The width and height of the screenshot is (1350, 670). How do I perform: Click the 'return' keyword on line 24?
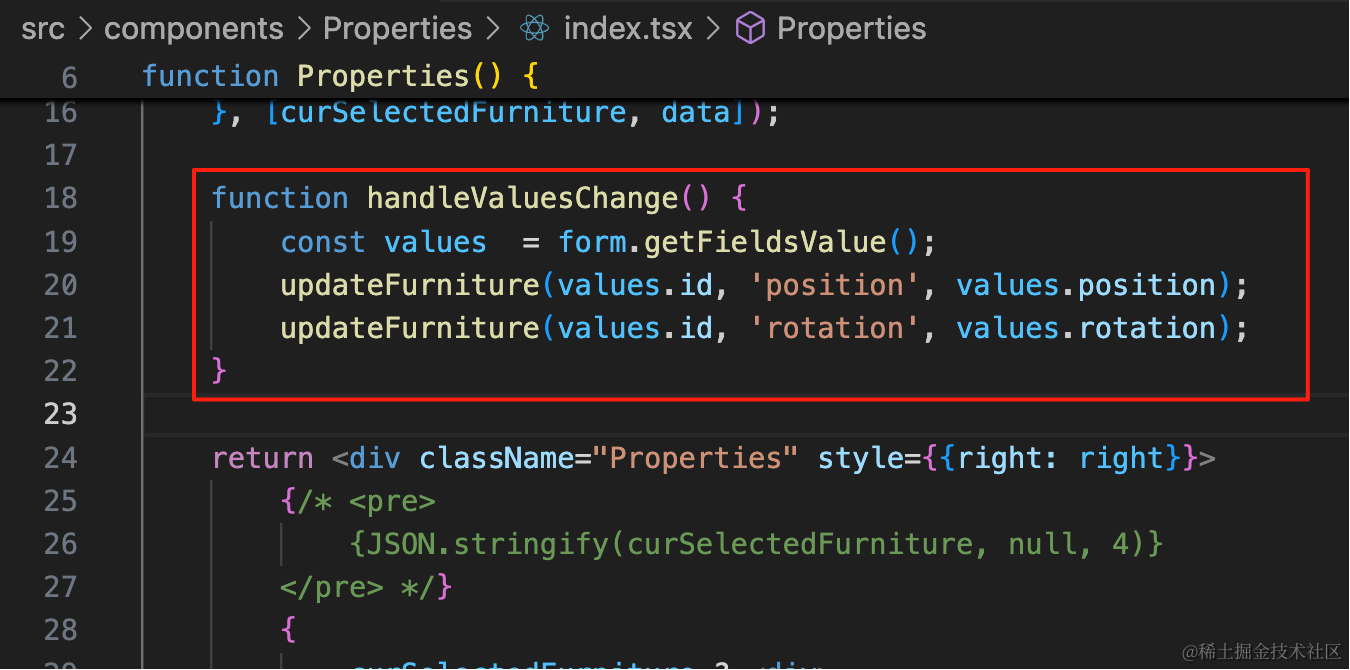(x=263, y=458)
